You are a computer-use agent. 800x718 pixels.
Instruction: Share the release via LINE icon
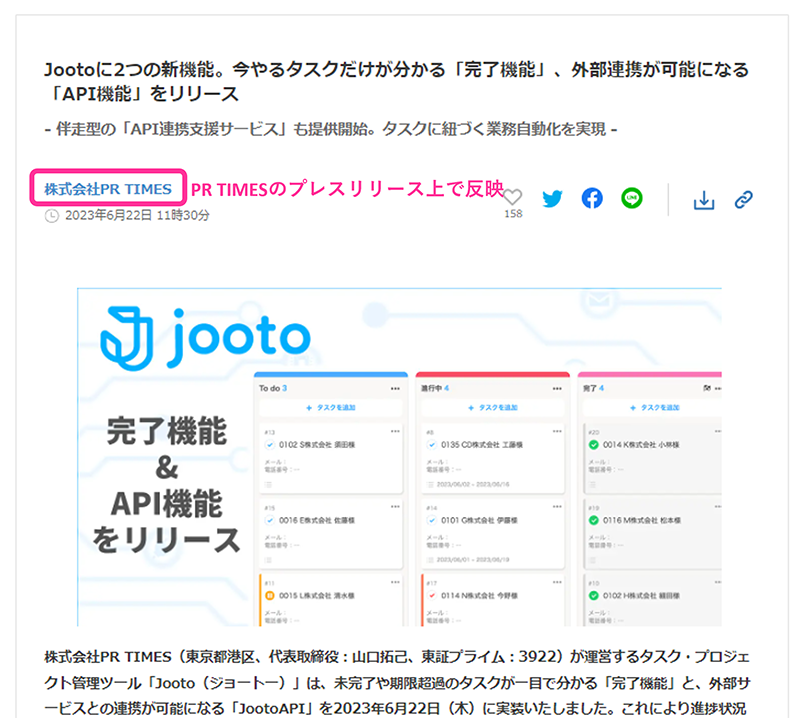632,198
